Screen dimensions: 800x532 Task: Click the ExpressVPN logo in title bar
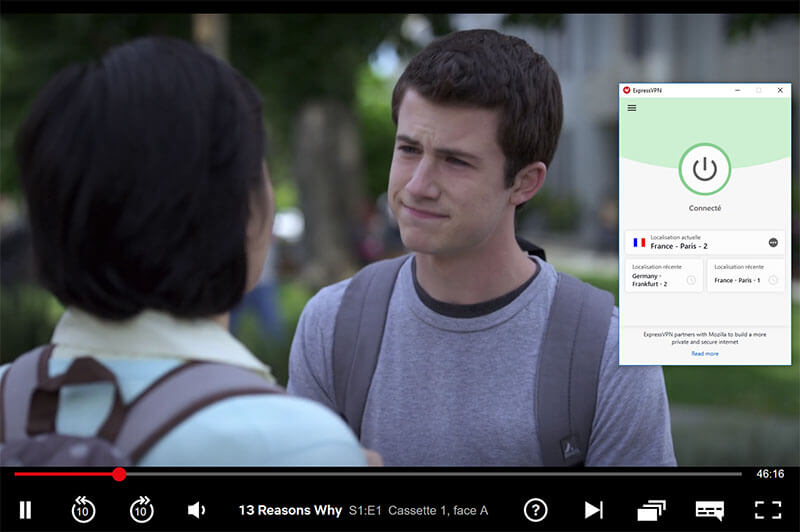627,90
